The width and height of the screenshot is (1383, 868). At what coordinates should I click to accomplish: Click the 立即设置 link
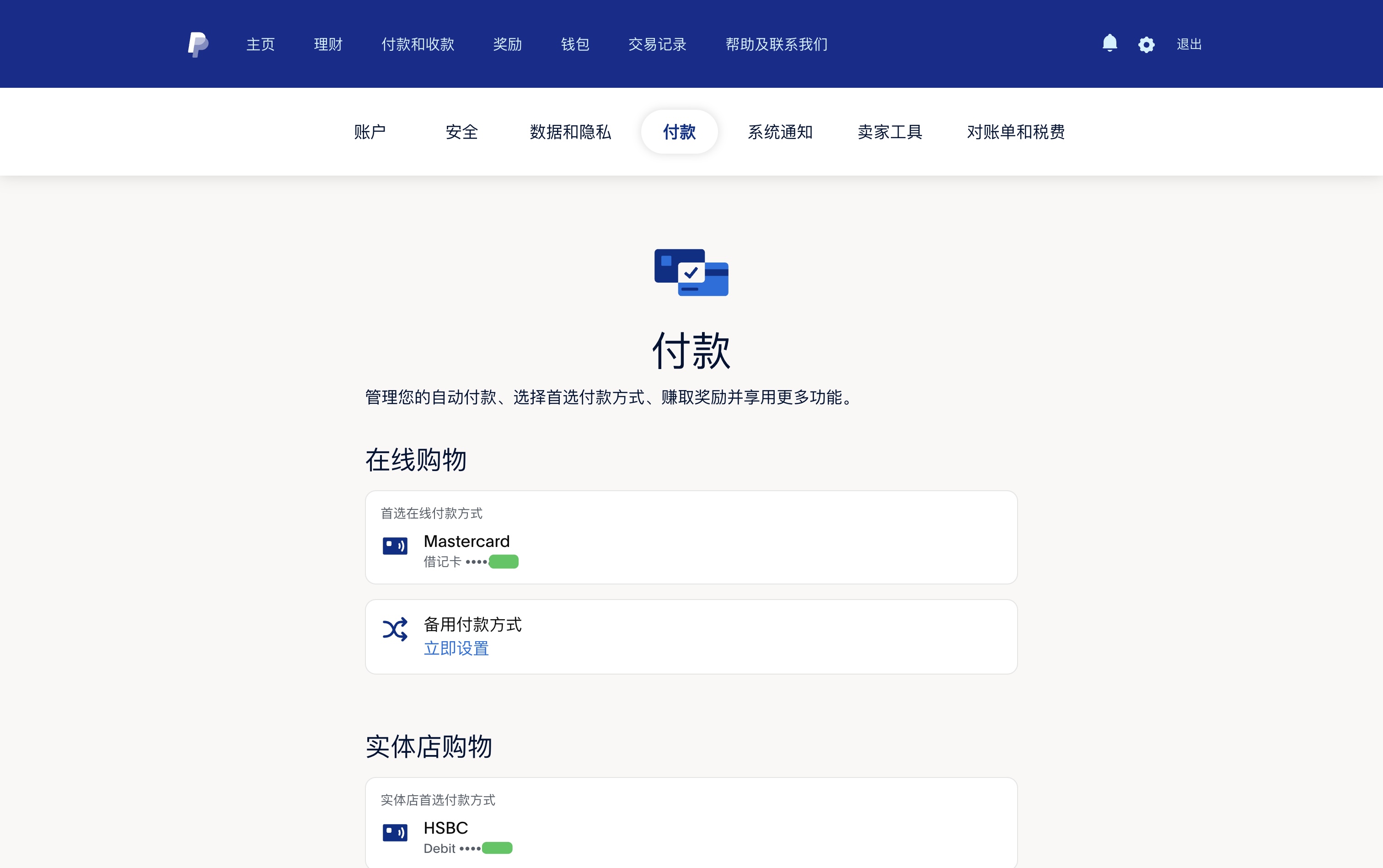[456, 648]
